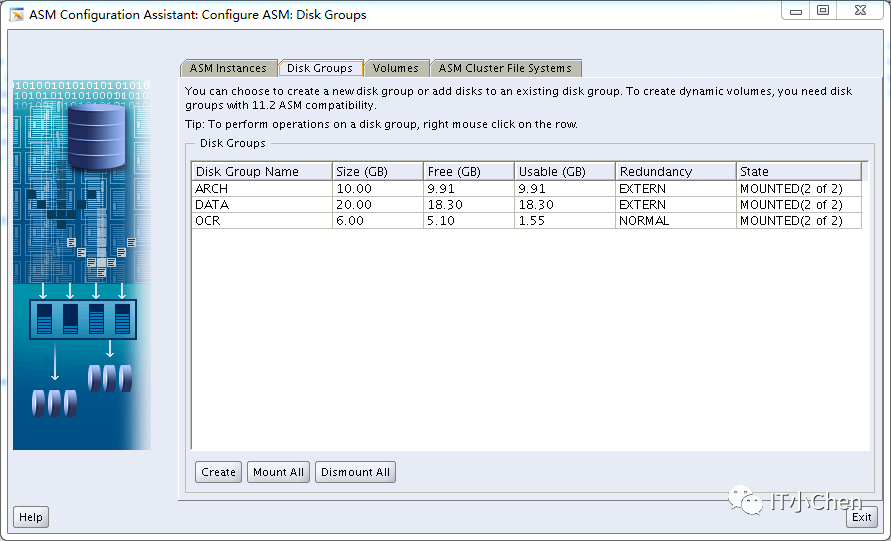Viewport: 891px width, 541px height.
Task: Click the NORMAL redundancy cell for OCR
Action: (676, 220)
